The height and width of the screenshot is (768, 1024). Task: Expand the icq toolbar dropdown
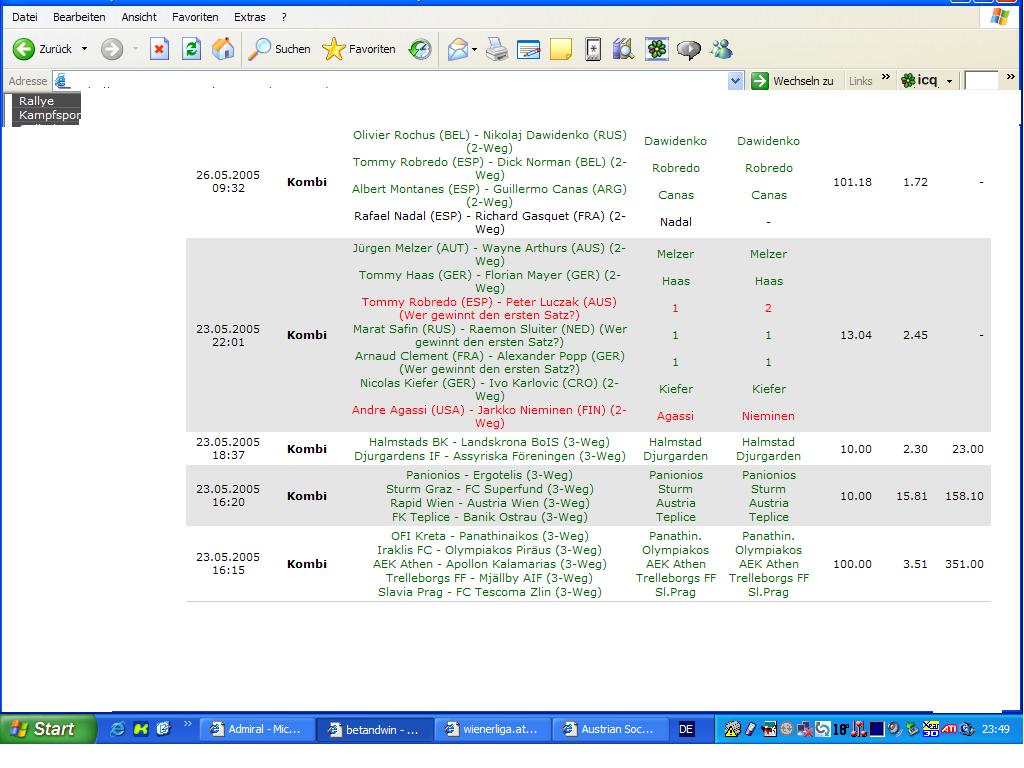[949, 81]
